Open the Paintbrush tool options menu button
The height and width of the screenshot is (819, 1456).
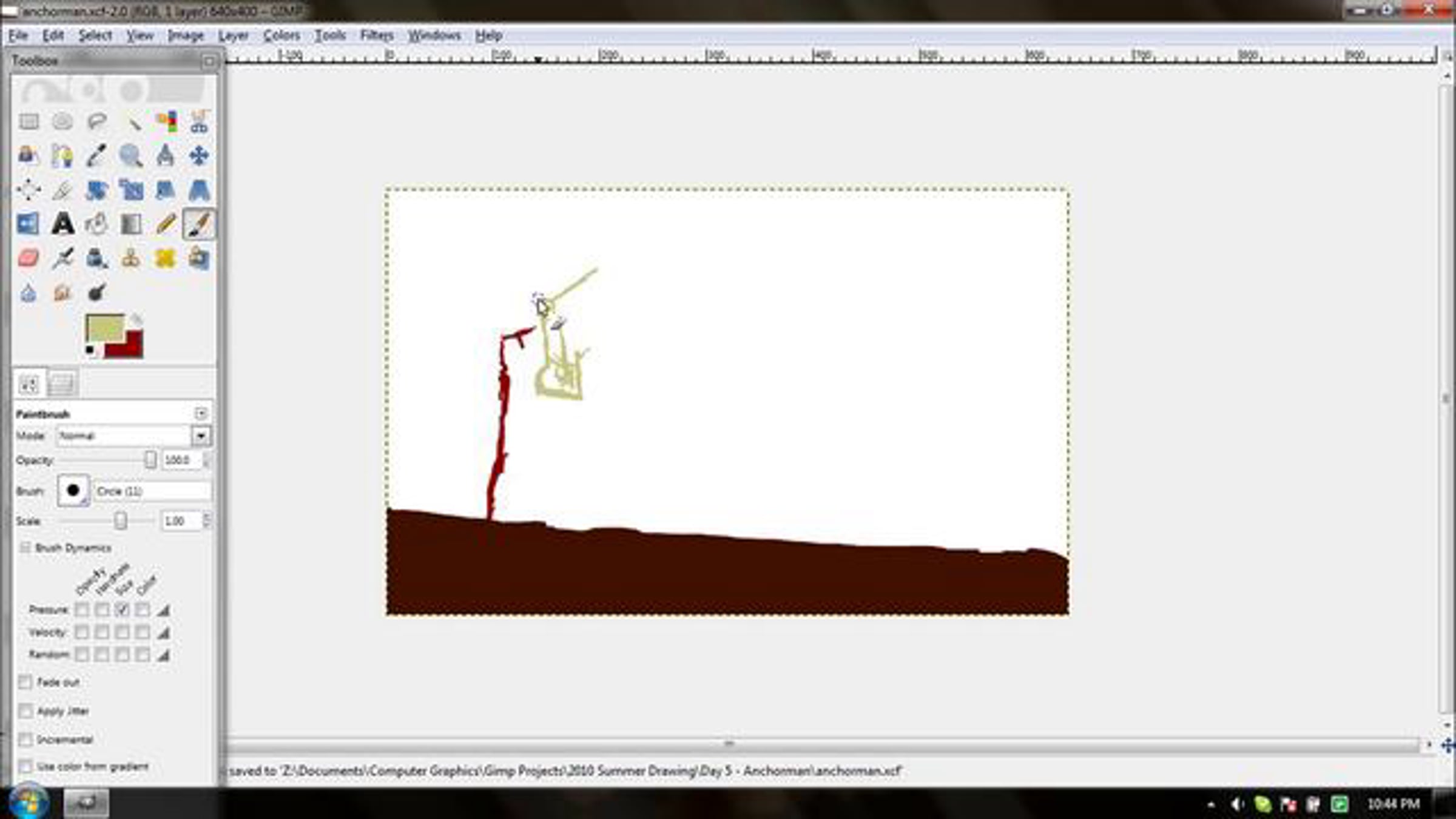(x=201, y=414)
